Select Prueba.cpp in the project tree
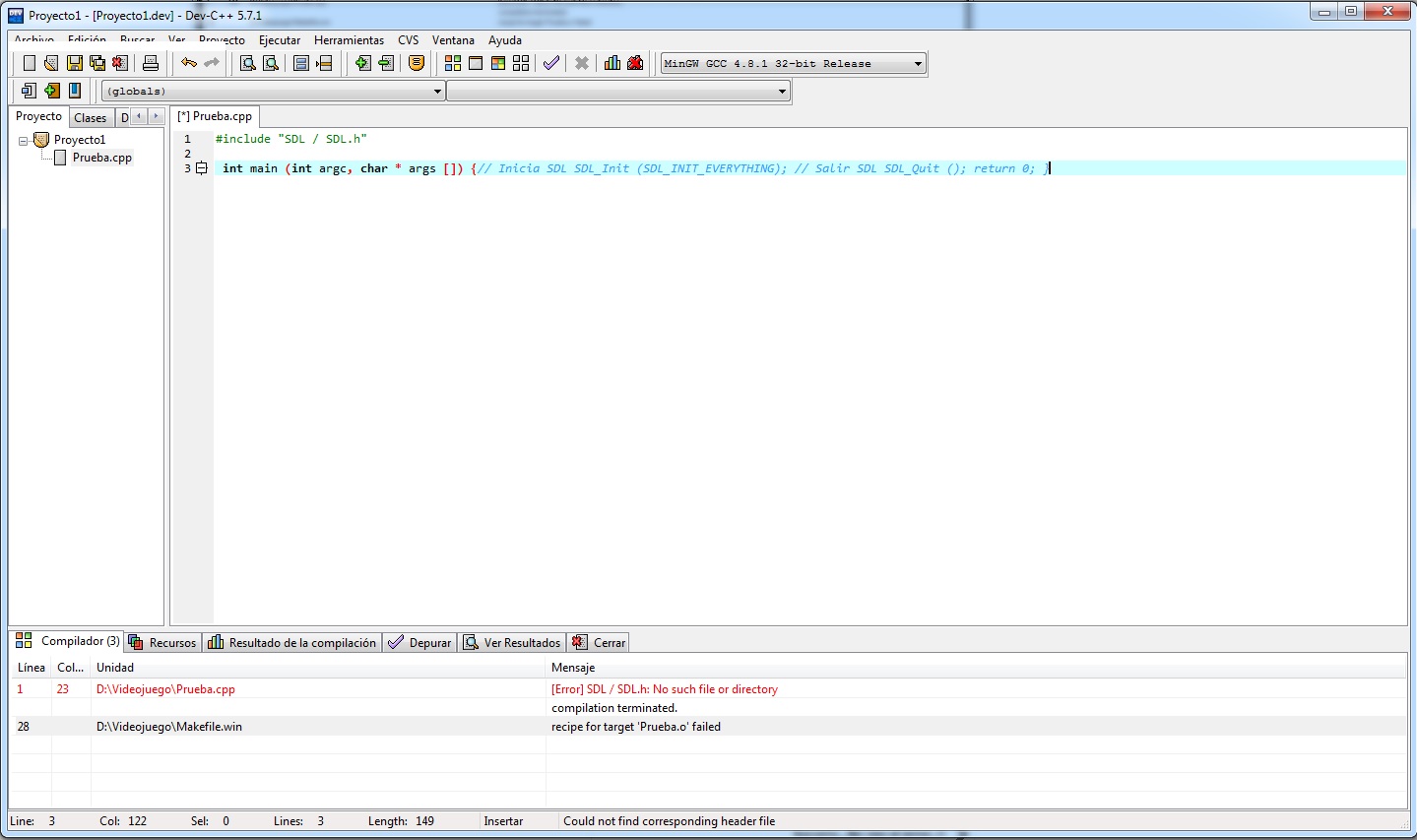This screenshot has width=1417, height=840. tap(102, 158)
